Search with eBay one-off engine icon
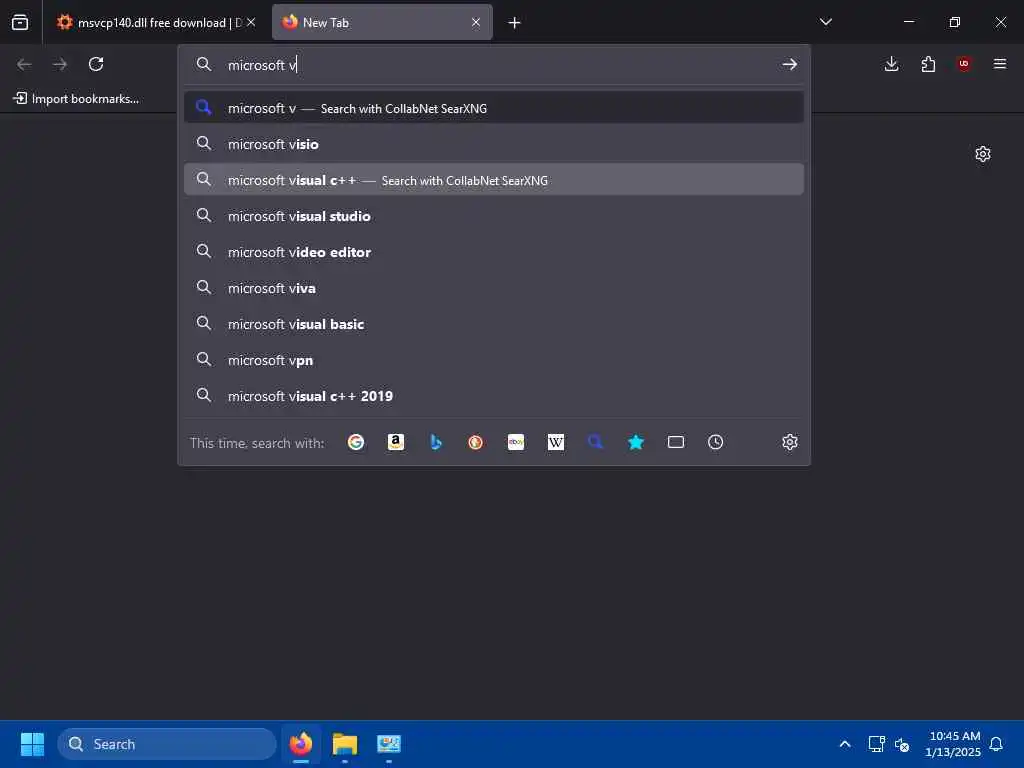This screenshot has height=768, width=1024. pos(516,442)
